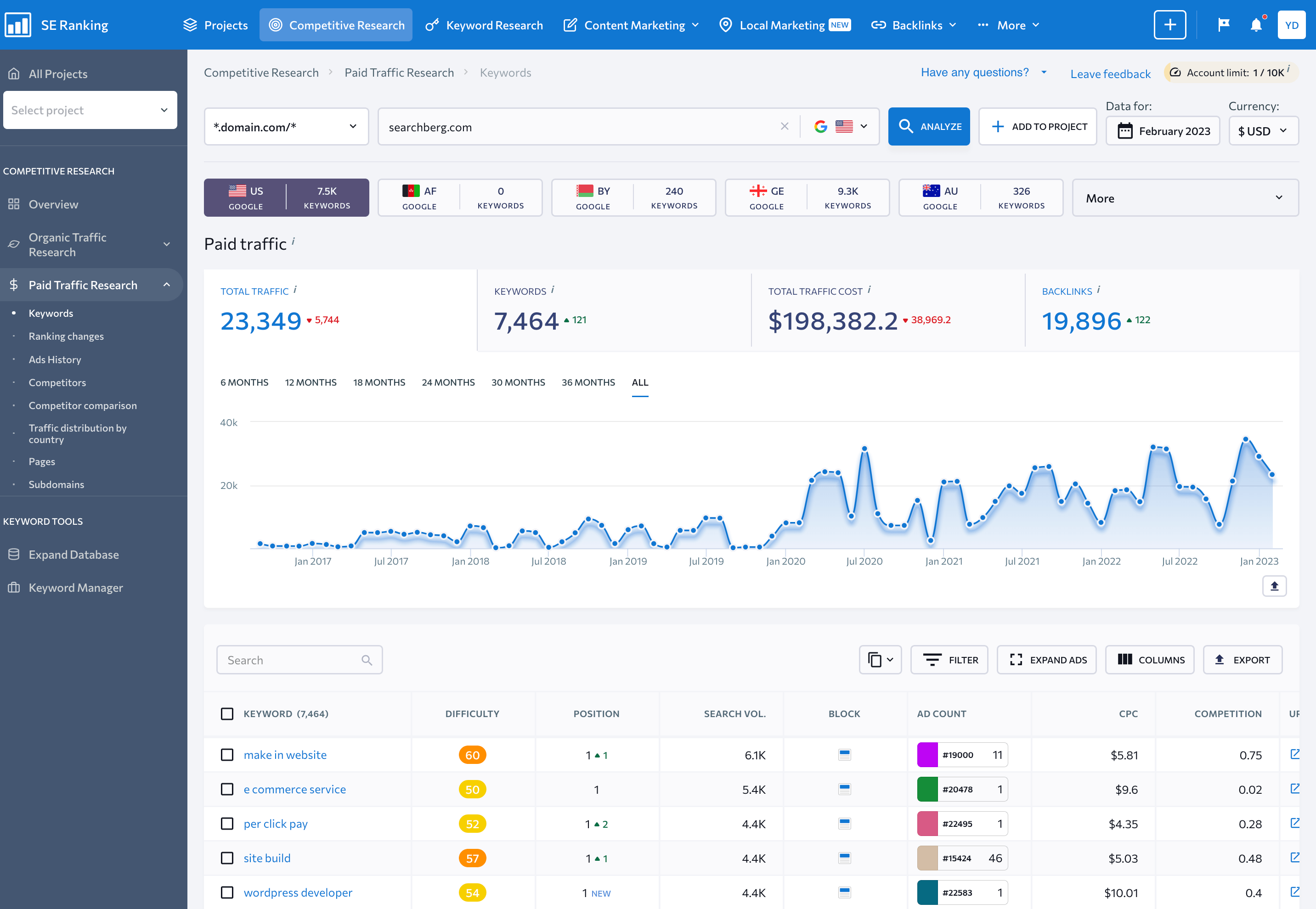Screen dimensions: 1316x909
Task: Open notifications bell icon
Action: point(1256,24)
